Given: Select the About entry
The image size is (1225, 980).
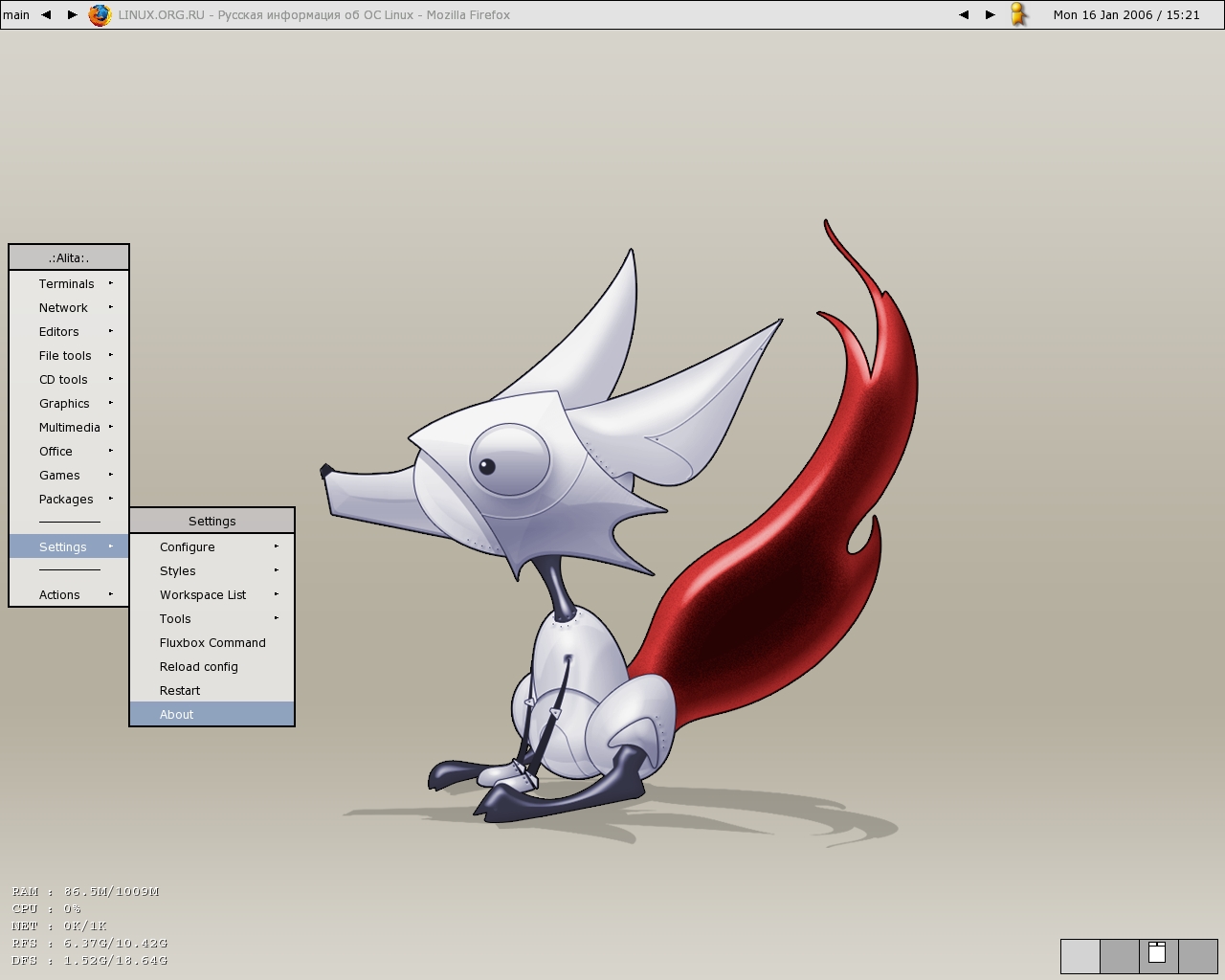Looking at the screenshot, I should coord(212,714).
